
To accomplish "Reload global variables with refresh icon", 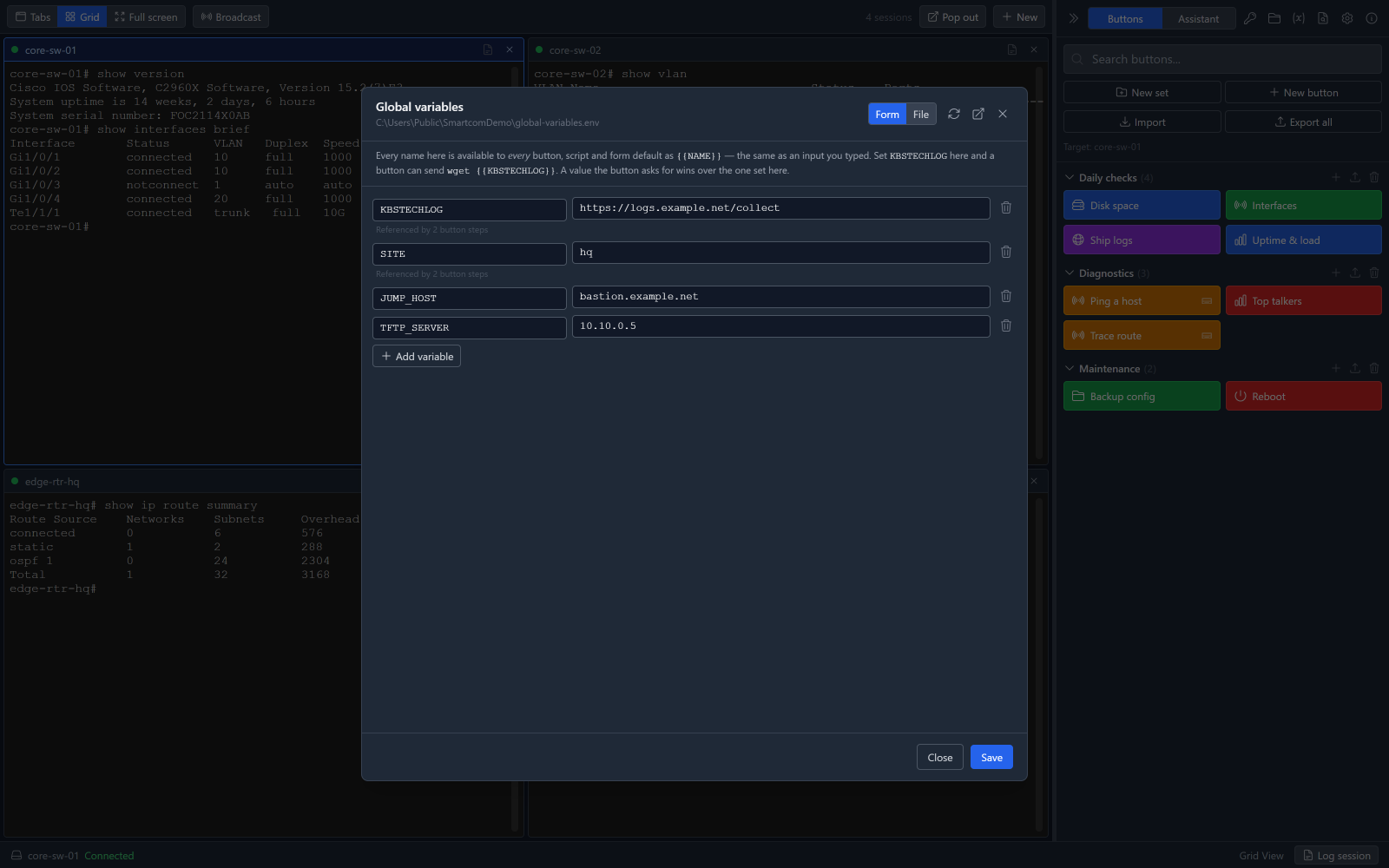I will tap(954, 114).
